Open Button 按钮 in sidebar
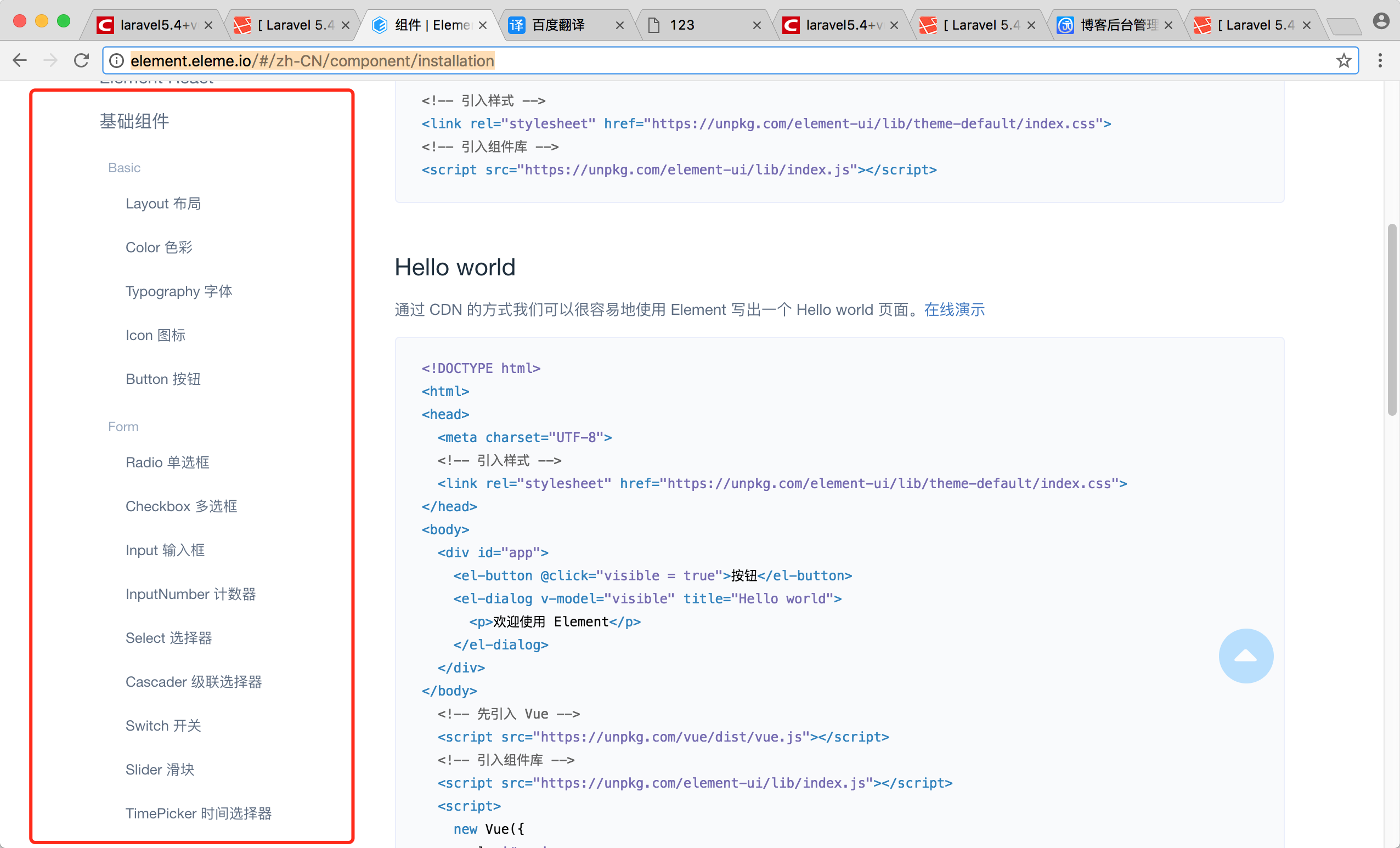1400x848 pixels. 163,379
